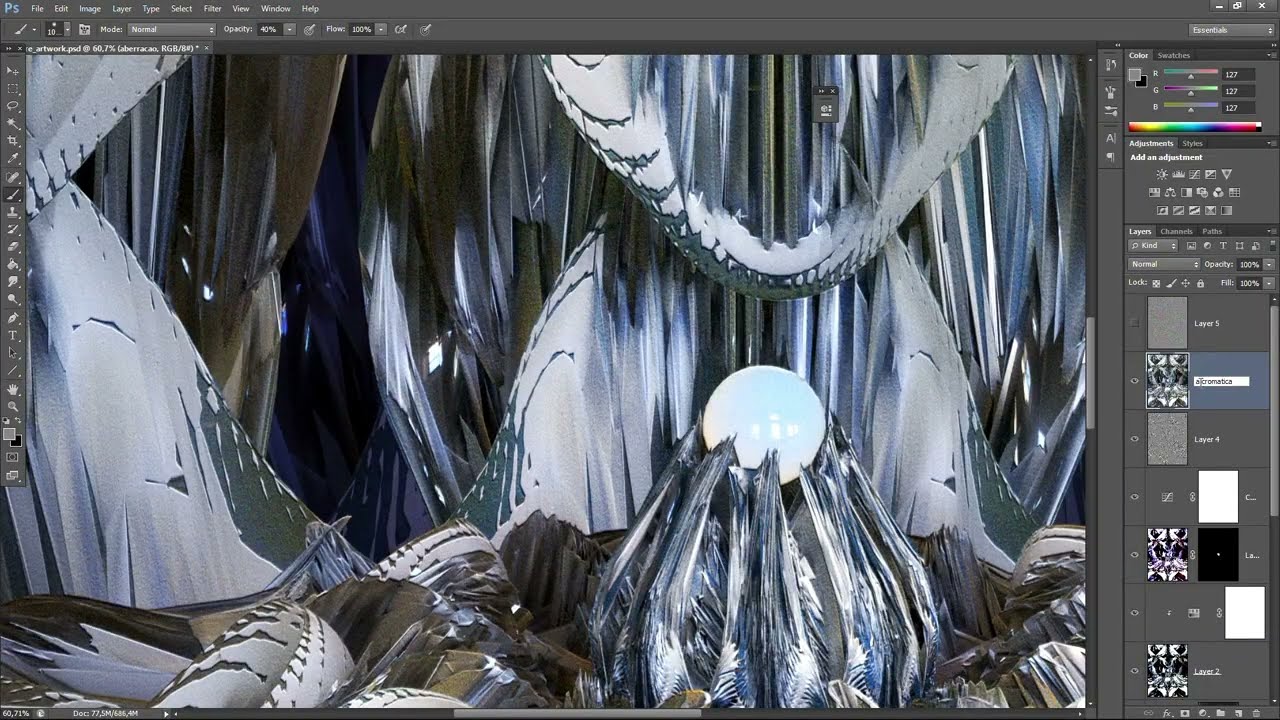
Task: Open the layer filter Kind dropdown
Action: [x=1155, y=245]
